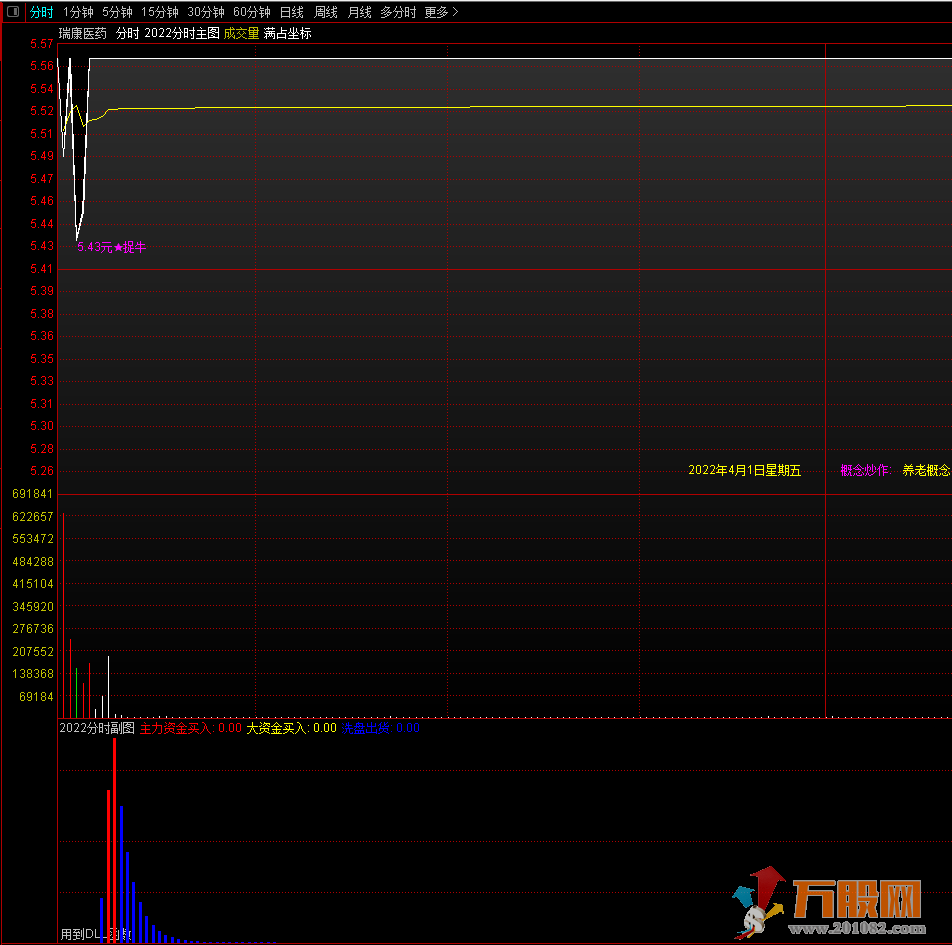Open the 月线 monthly chart tab
This screenshot has height=945, width=952.
point(359,12)
